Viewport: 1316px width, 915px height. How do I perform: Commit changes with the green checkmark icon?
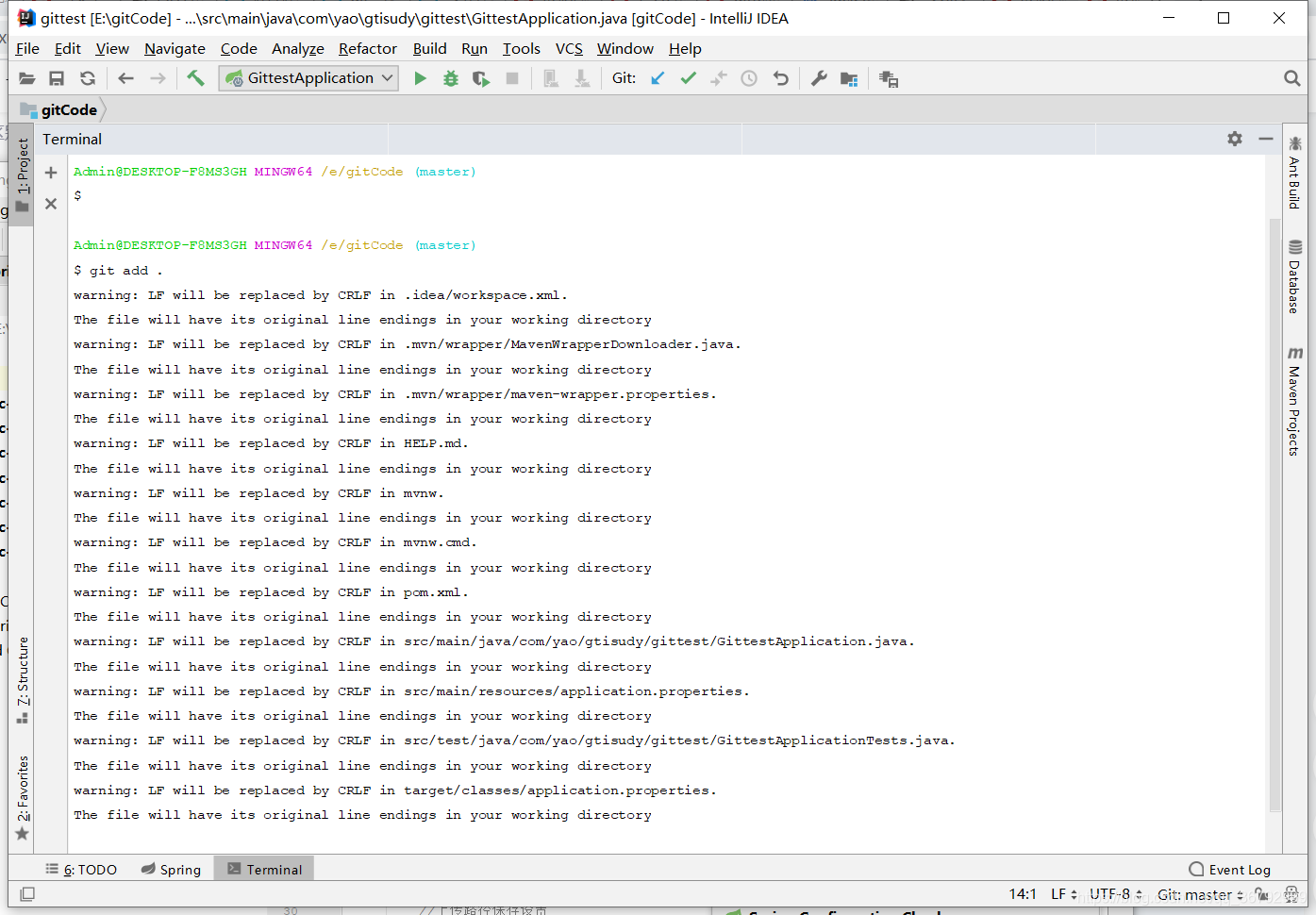(x=688, y=78)
